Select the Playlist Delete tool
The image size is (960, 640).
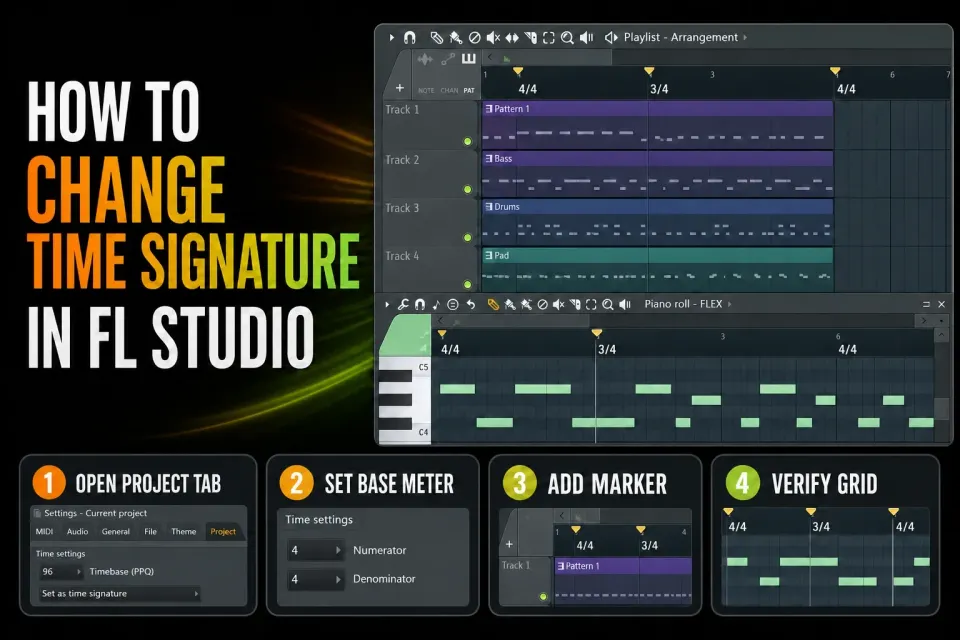(474, 37)
